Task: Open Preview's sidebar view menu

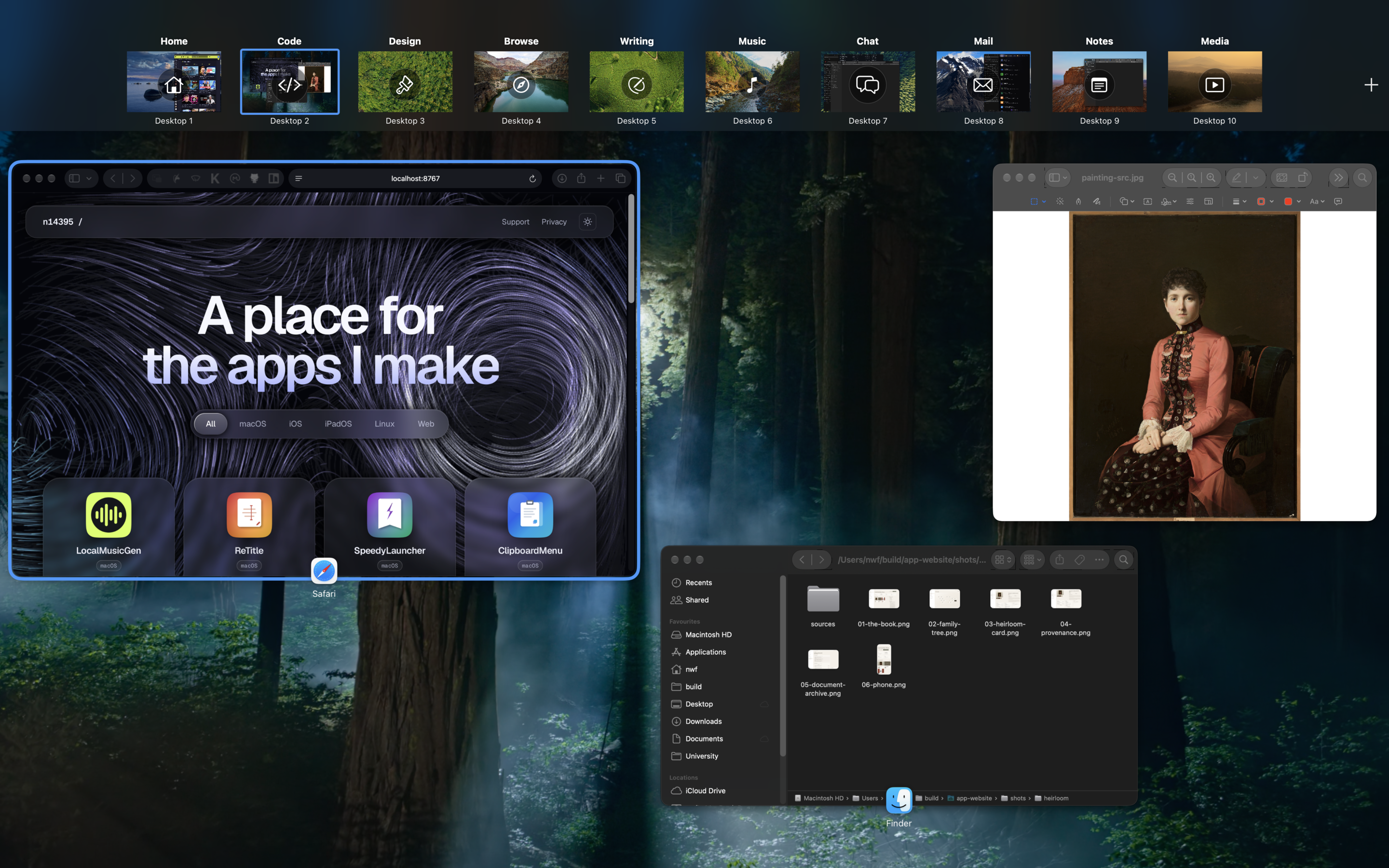Action: pos(1058,178)
